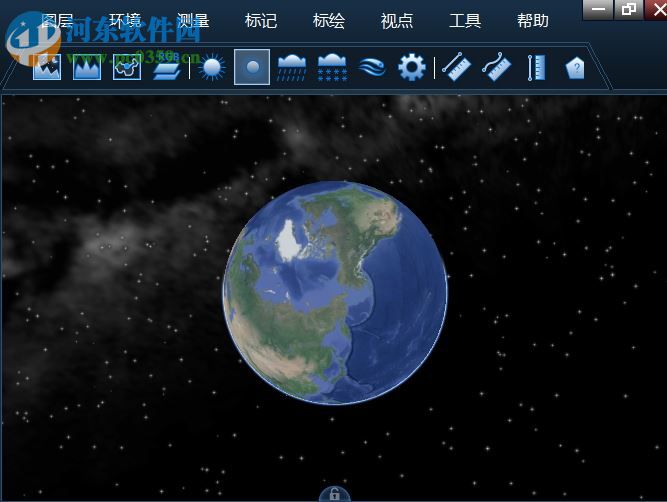Viewport: 667px width, 502px height.
Task: Select the curved path distance ruler tool
Action: tap(496, 67)
